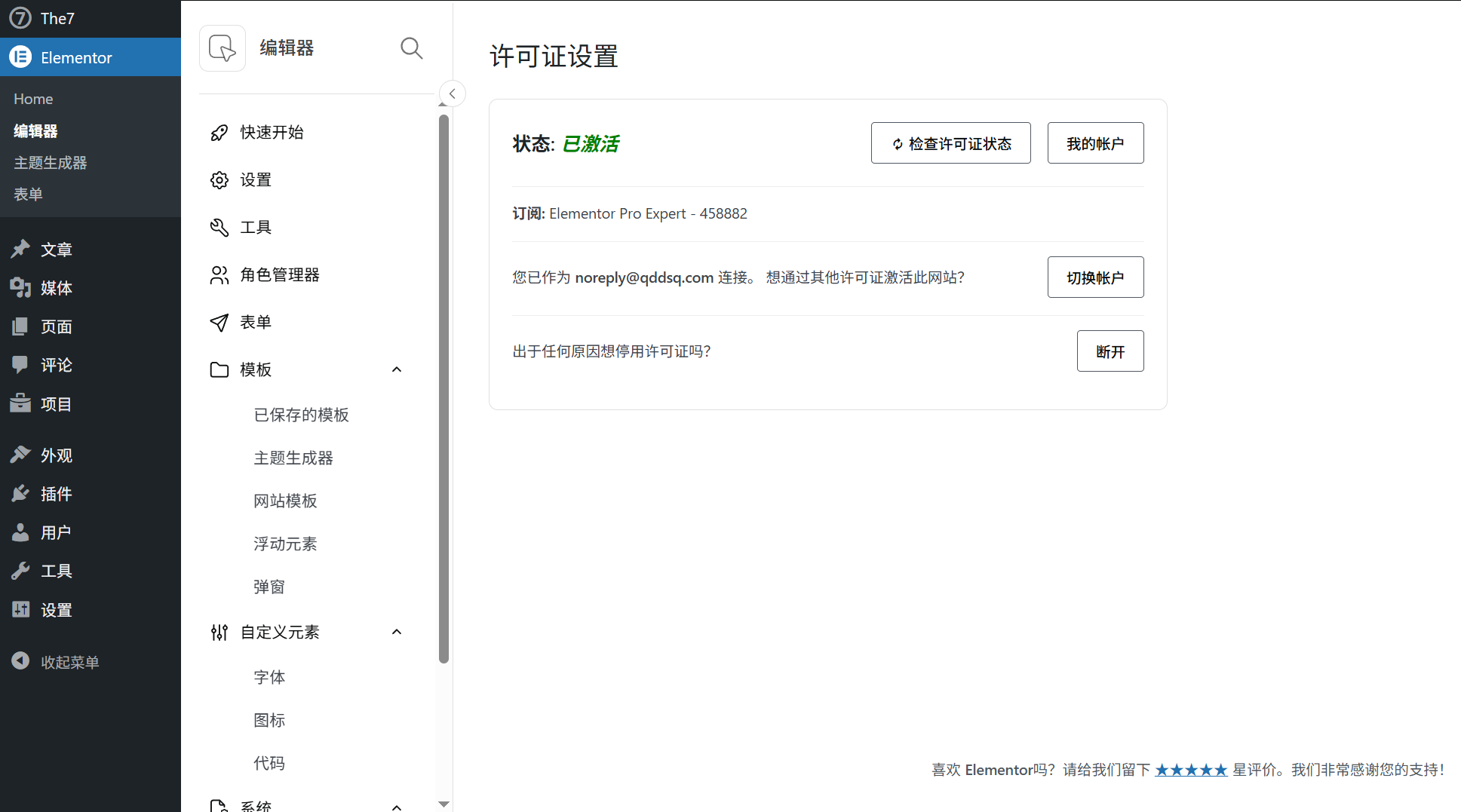Viewport: 1461px width, 812px height.
Task: Click the search icon beside 编辑器
Action: coord(411,47)
